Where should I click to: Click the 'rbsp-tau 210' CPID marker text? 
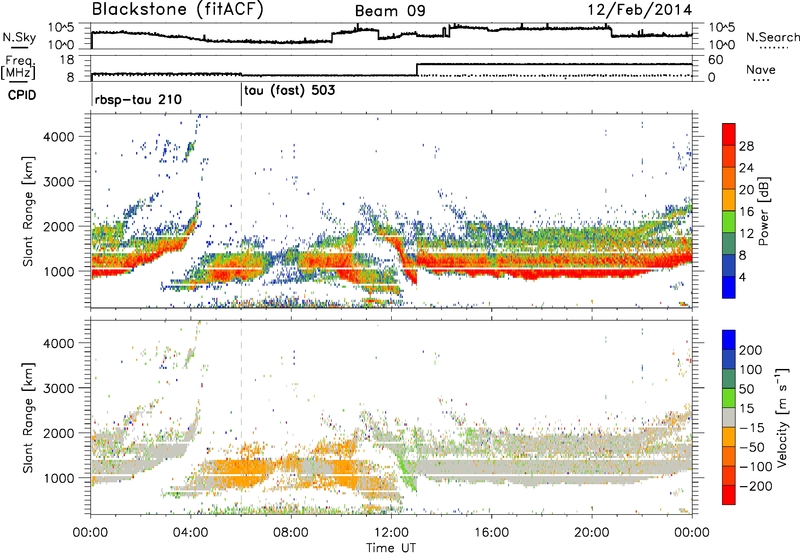click(x=138, y=99)
